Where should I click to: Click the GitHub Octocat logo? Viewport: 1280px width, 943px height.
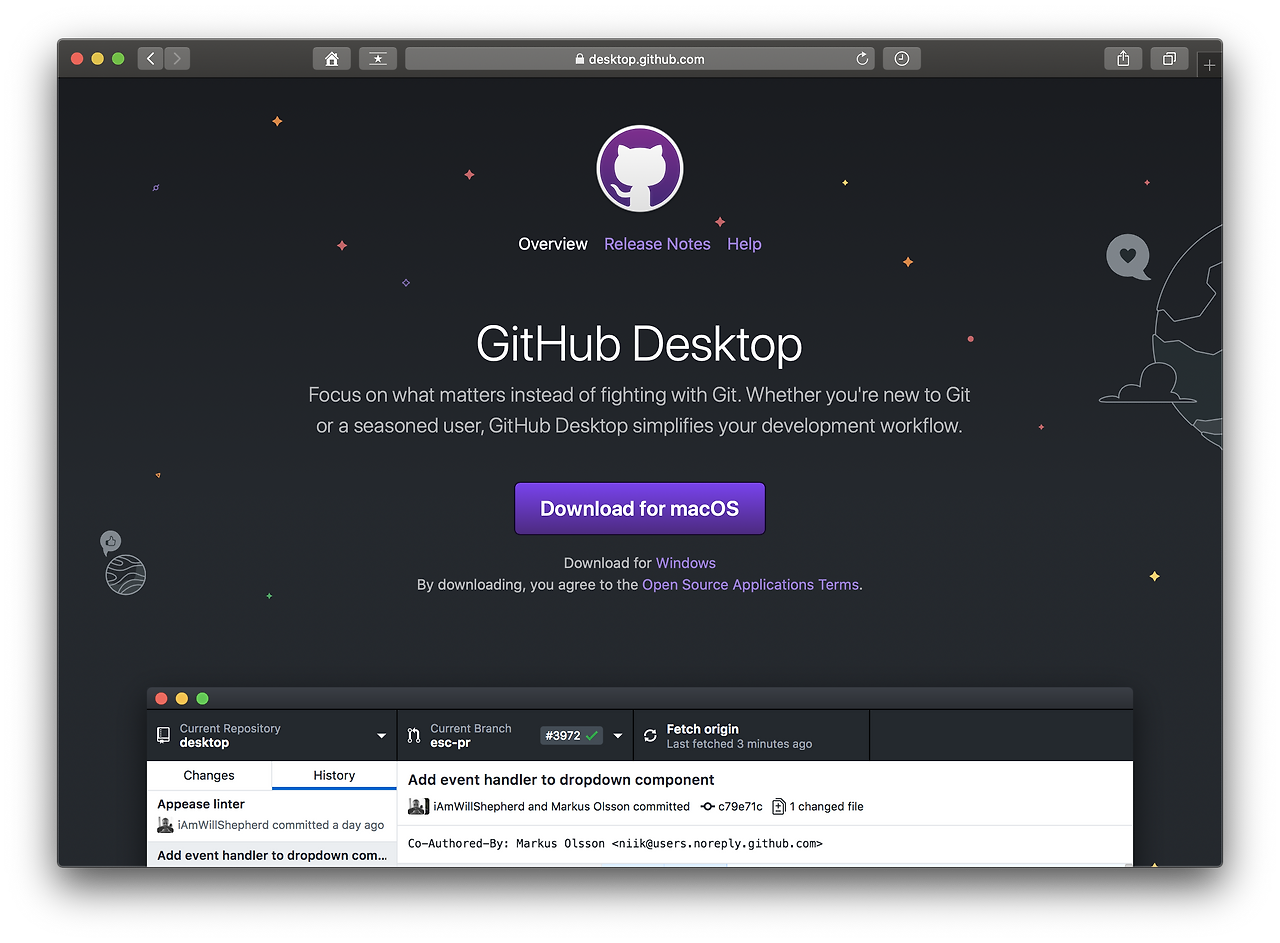click(640, 169)
